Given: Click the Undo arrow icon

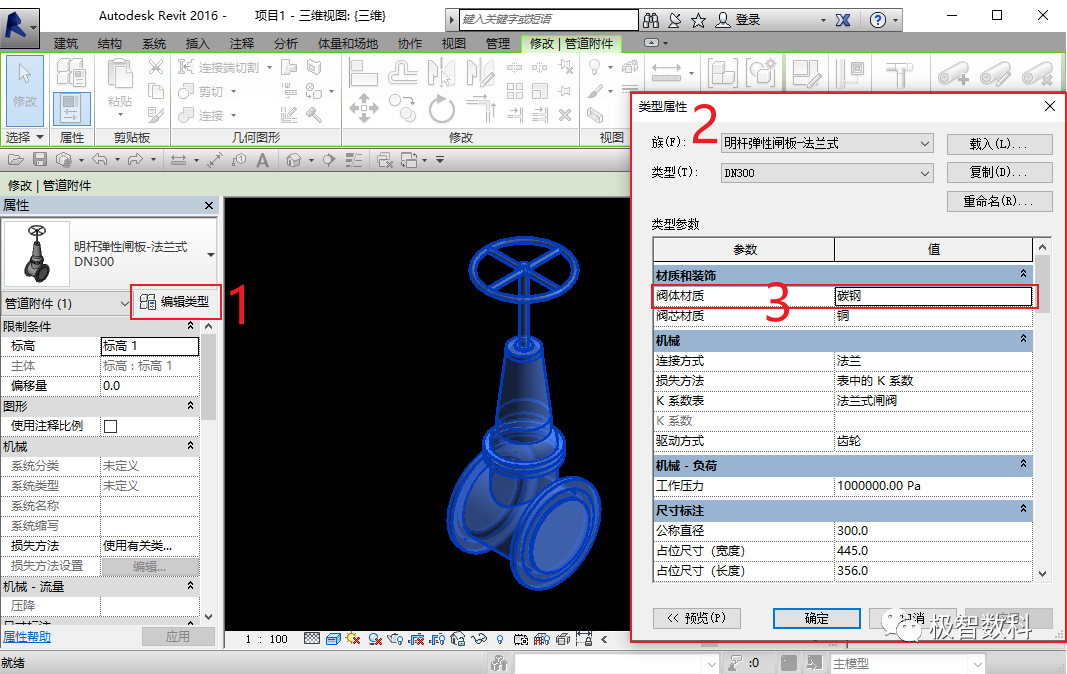Looking at the screenshot, I should [x=100, y=160].
